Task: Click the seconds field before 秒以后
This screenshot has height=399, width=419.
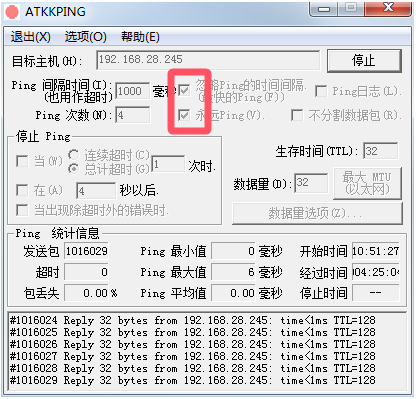Action: (96, 191)
